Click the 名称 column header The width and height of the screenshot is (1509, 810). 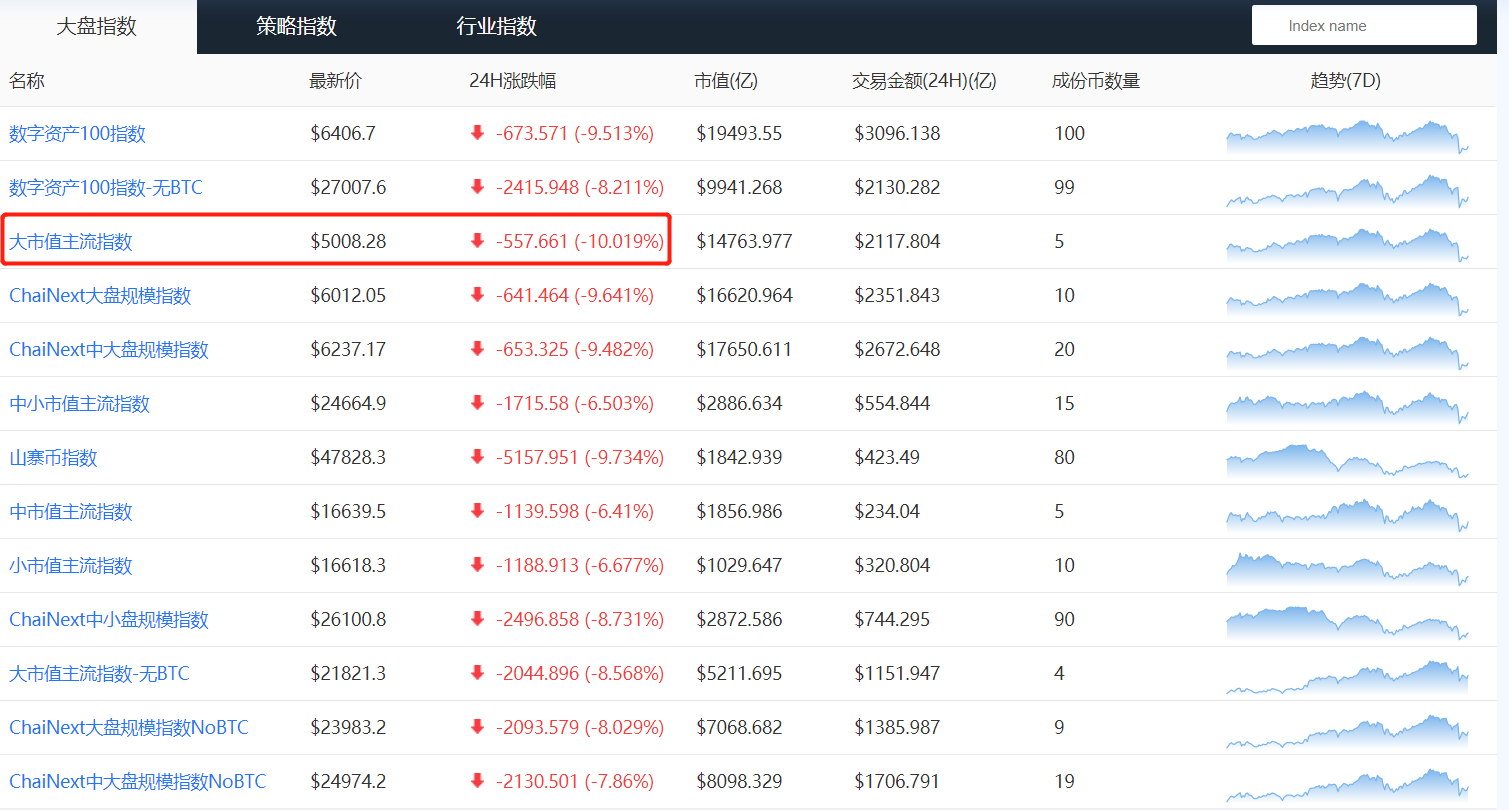[x=27, y=81]
